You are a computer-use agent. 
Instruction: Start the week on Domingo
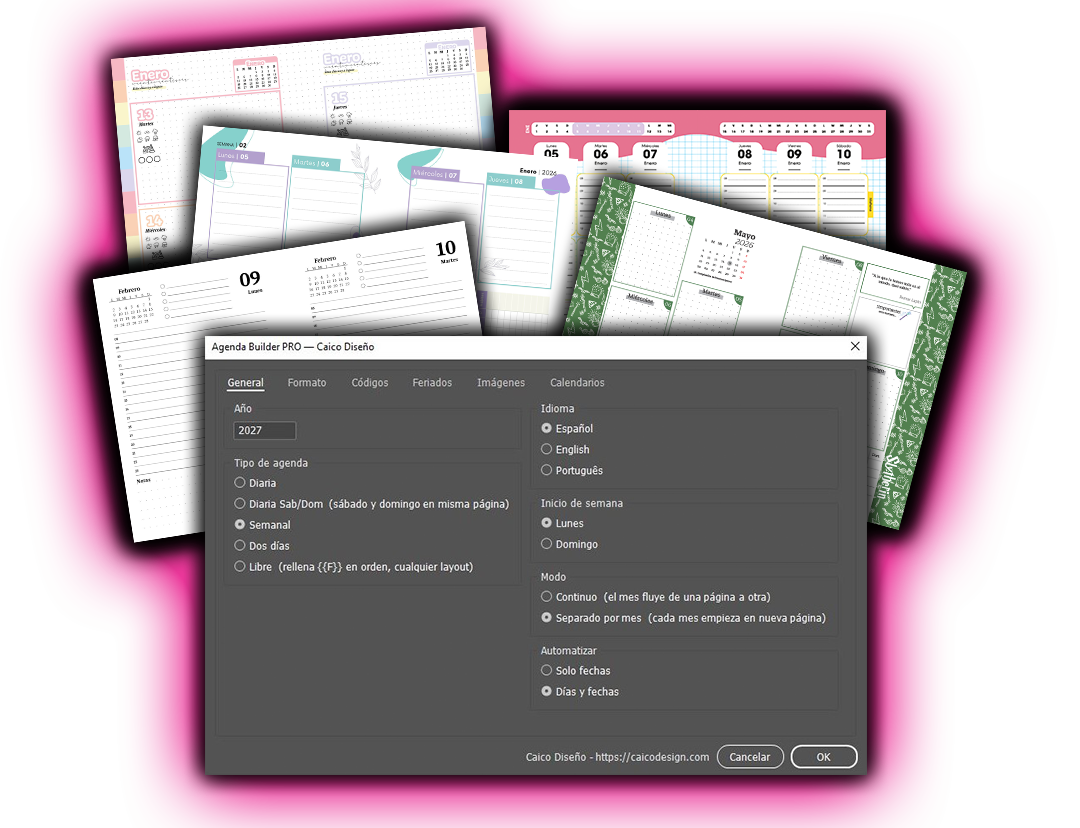pos(570,544)
